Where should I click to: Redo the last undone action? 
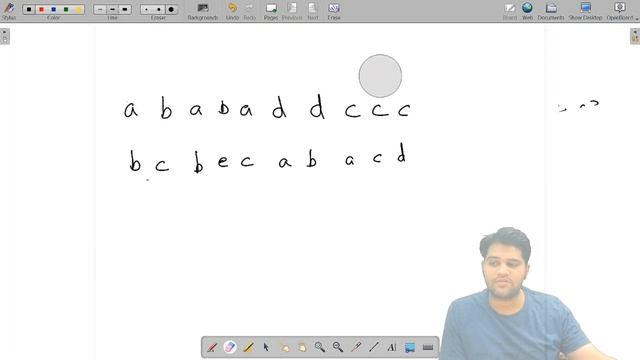click(x=249, y=11)
